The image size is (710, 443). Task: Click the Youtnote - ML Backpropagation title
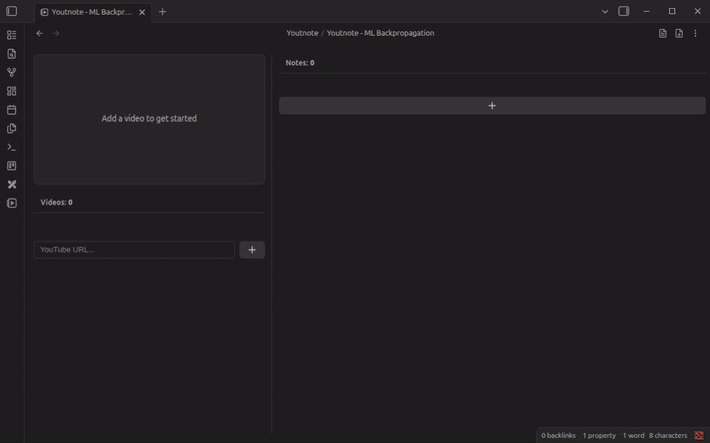(380, 33)
